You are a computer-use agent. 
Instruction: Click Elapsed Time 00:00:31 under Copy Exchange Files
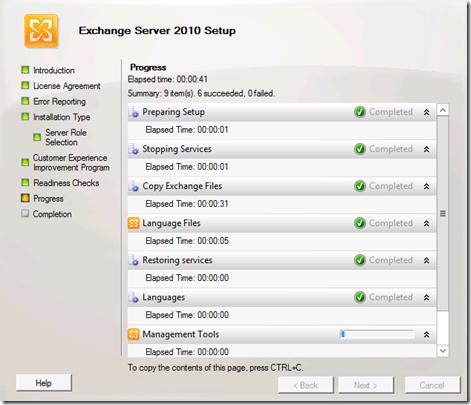click(x=187, y=204)
